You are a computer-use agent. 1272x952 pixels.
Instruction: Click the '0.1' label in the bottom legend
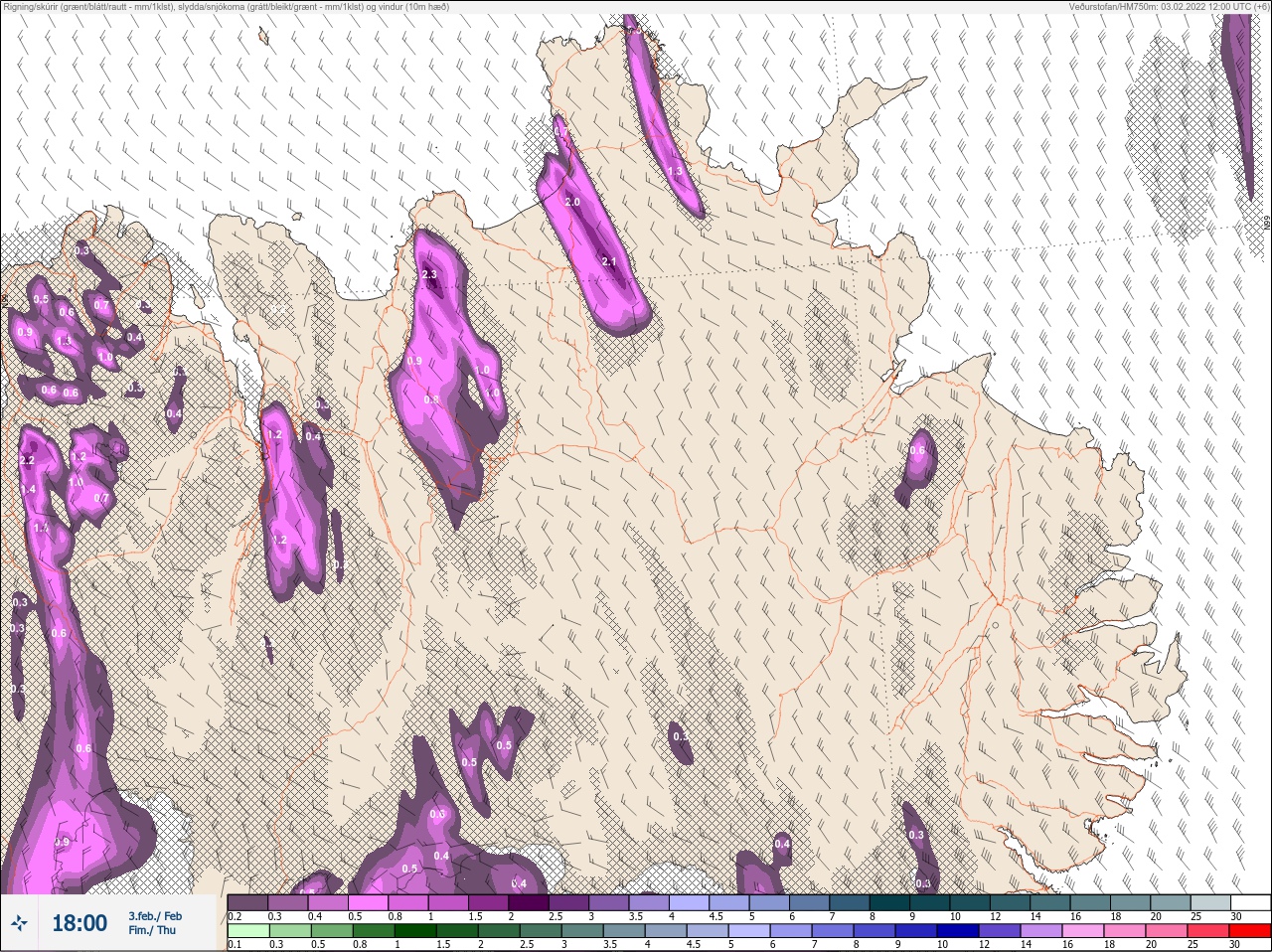(235, 945)
